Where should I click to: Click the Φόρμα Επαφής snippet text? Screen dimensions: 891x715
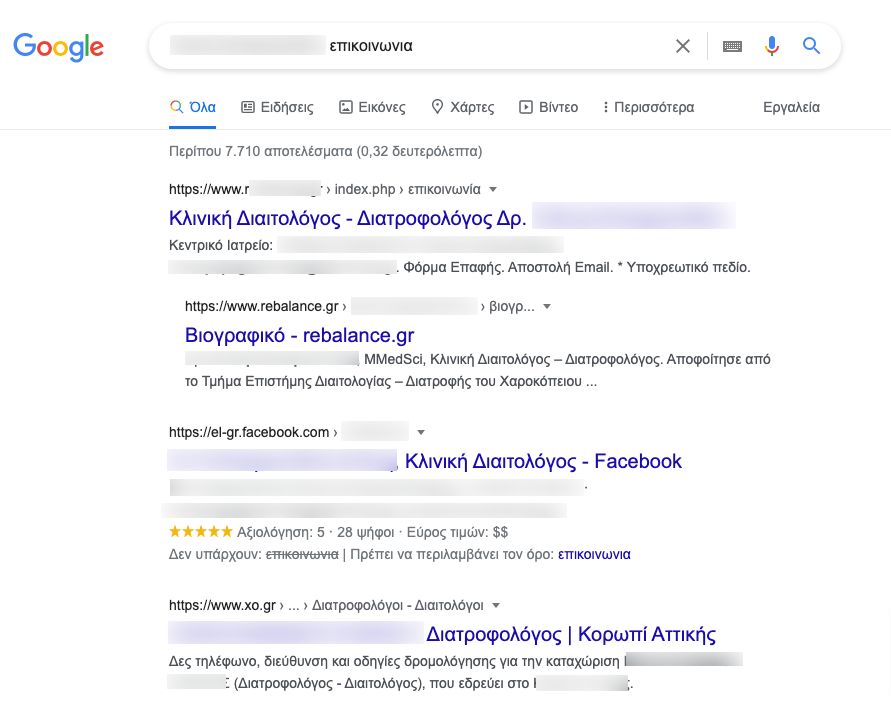[453, 268]
